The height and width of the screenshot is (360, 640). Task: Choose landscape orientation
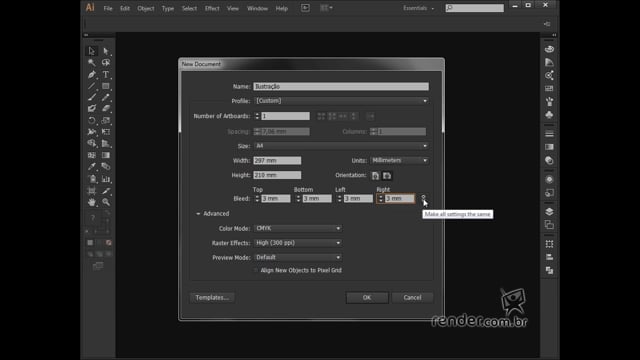pos(387,176)
